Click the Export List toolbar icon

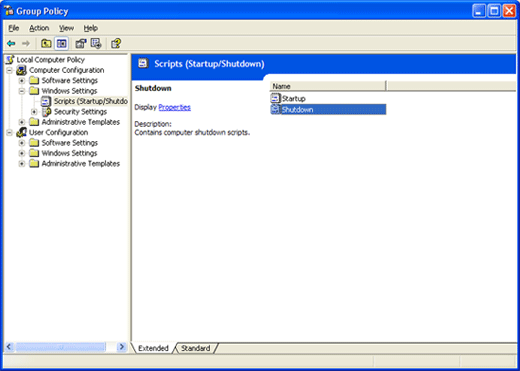tap(96, 43)
